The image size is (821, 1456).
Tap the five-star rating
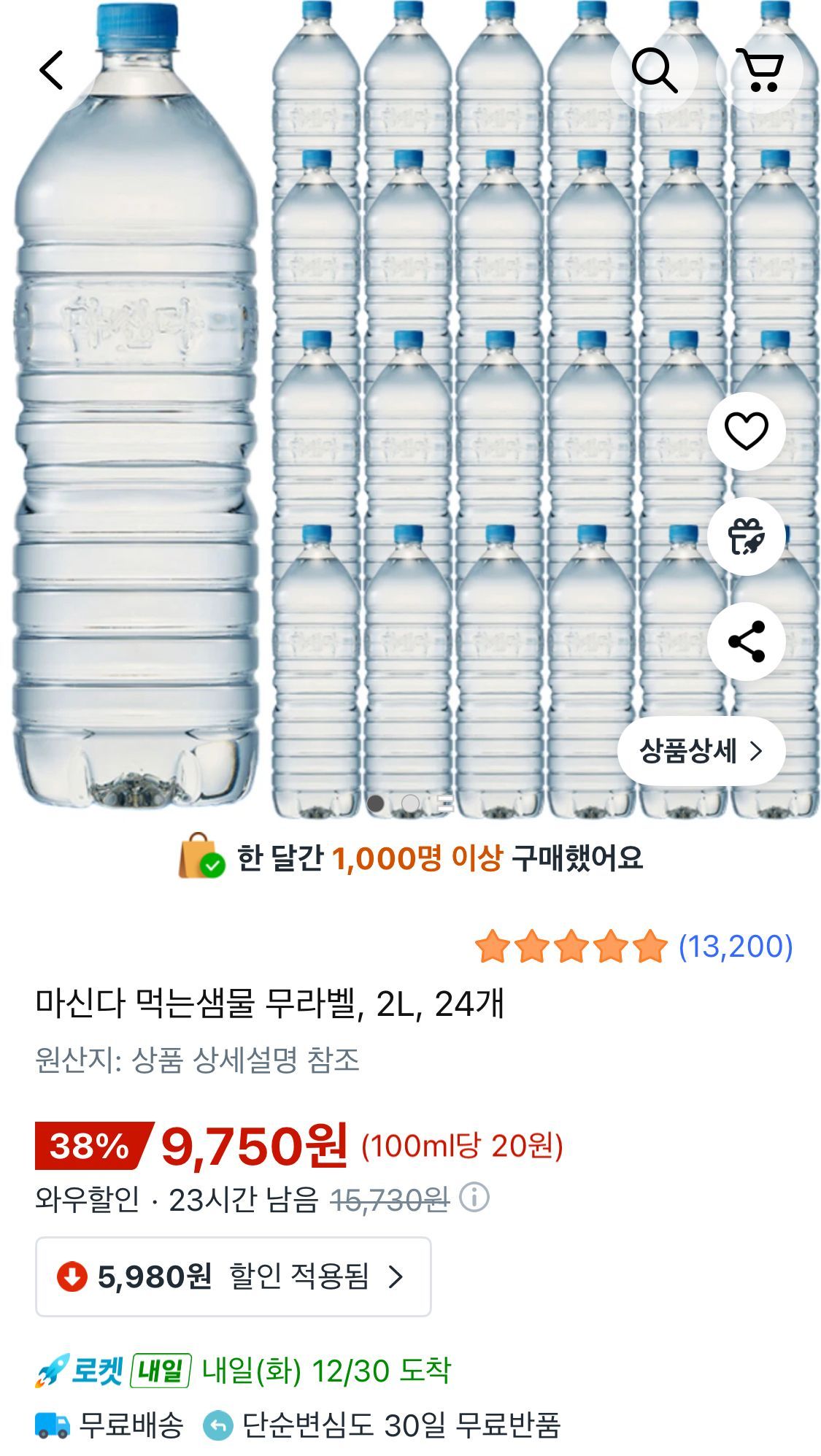click(x=571, y=947)
